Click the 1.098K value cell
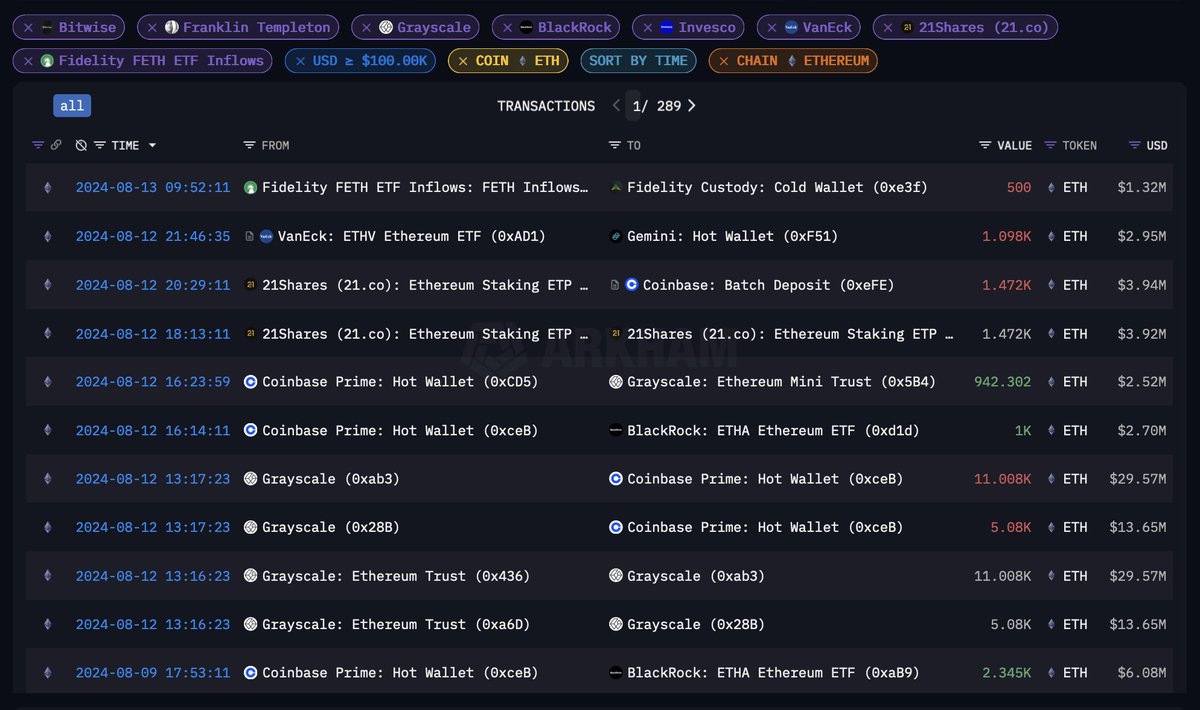Viewport: 1200px width, 710px height. tap(1006, 237)
